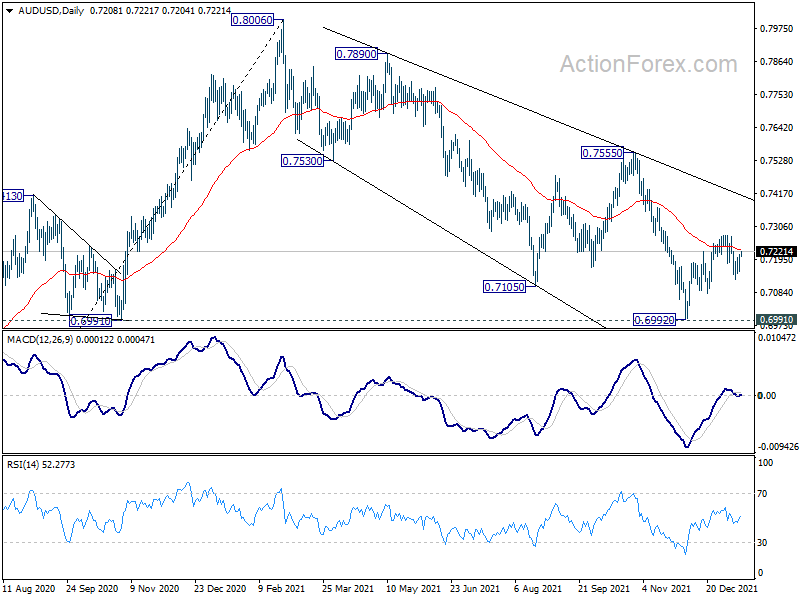Click the 9 Nov 2020 date label
Image resolution: width=800 pixels, height=600 pixels.
coord(155,588)
